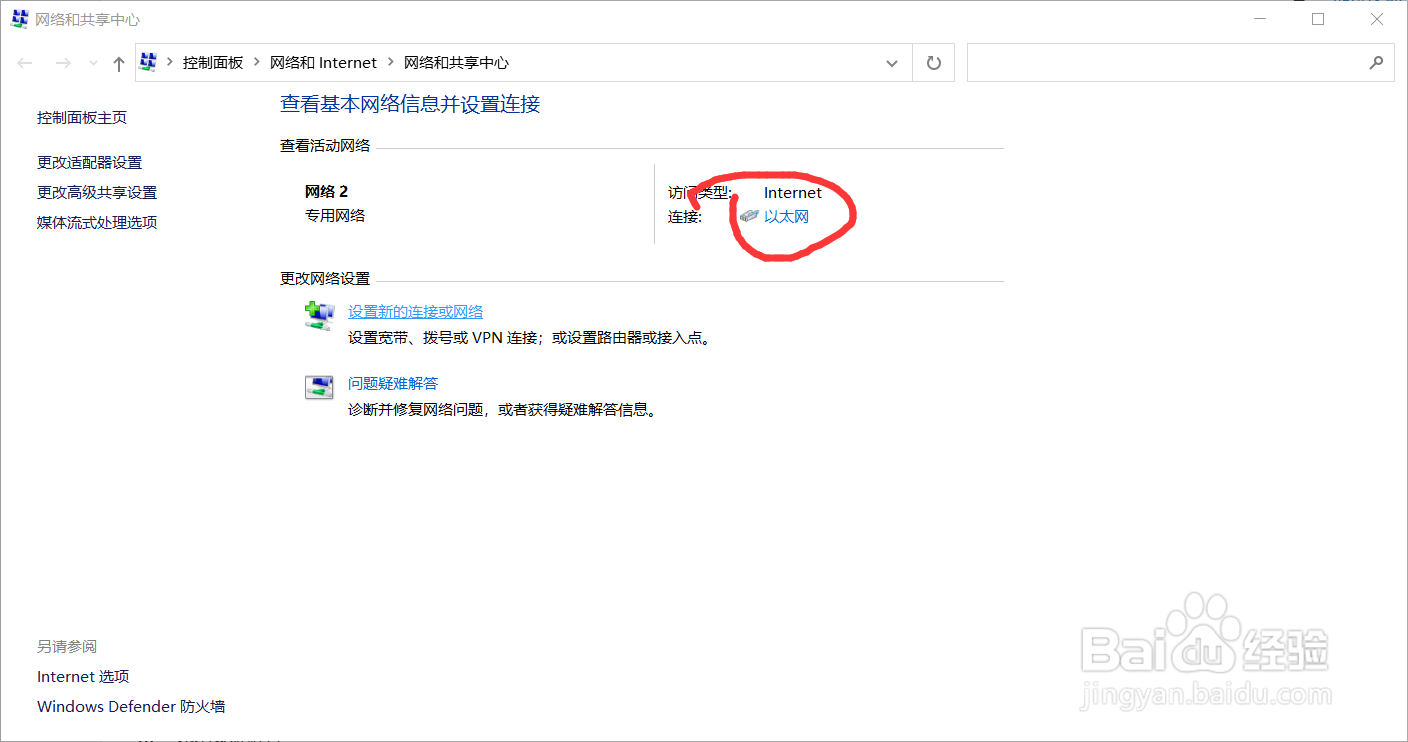Open 更改高级共享设置
This screenshot has width=1408, height=742.
click(x=95, y=191)
